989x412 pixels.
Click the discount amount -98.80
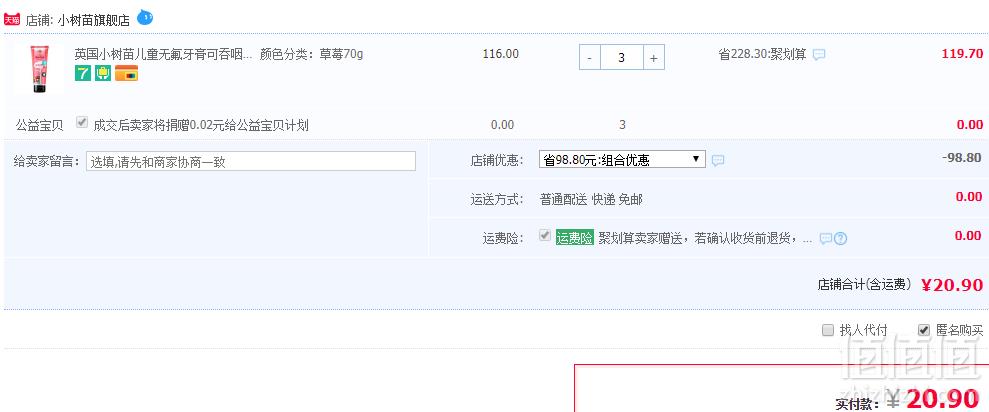click(961, 158)
